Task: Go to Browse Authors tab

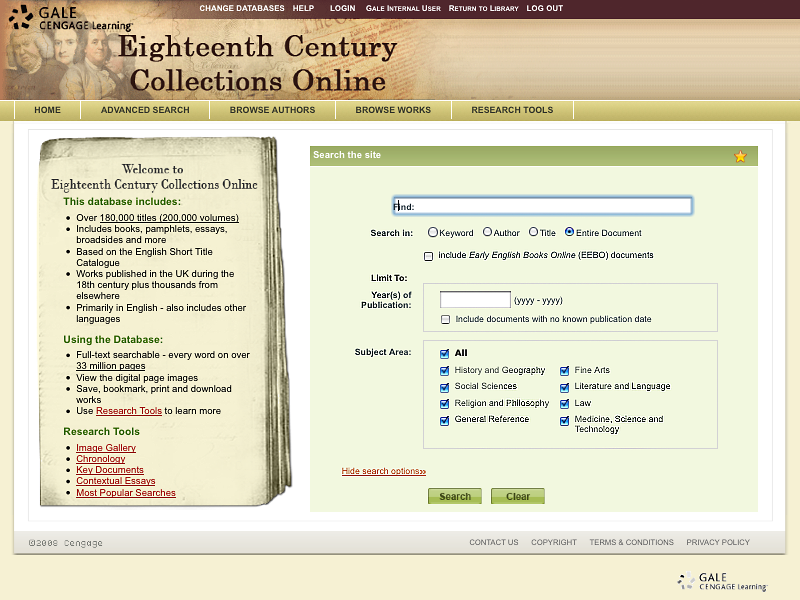Action: (x=272, y=110)
